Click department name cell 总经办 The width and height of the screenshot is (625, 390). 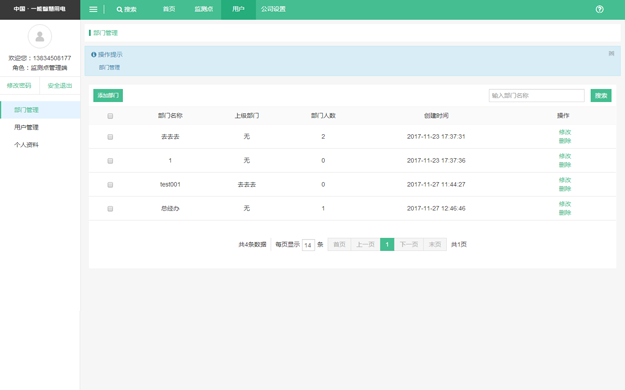coord(170,208)
